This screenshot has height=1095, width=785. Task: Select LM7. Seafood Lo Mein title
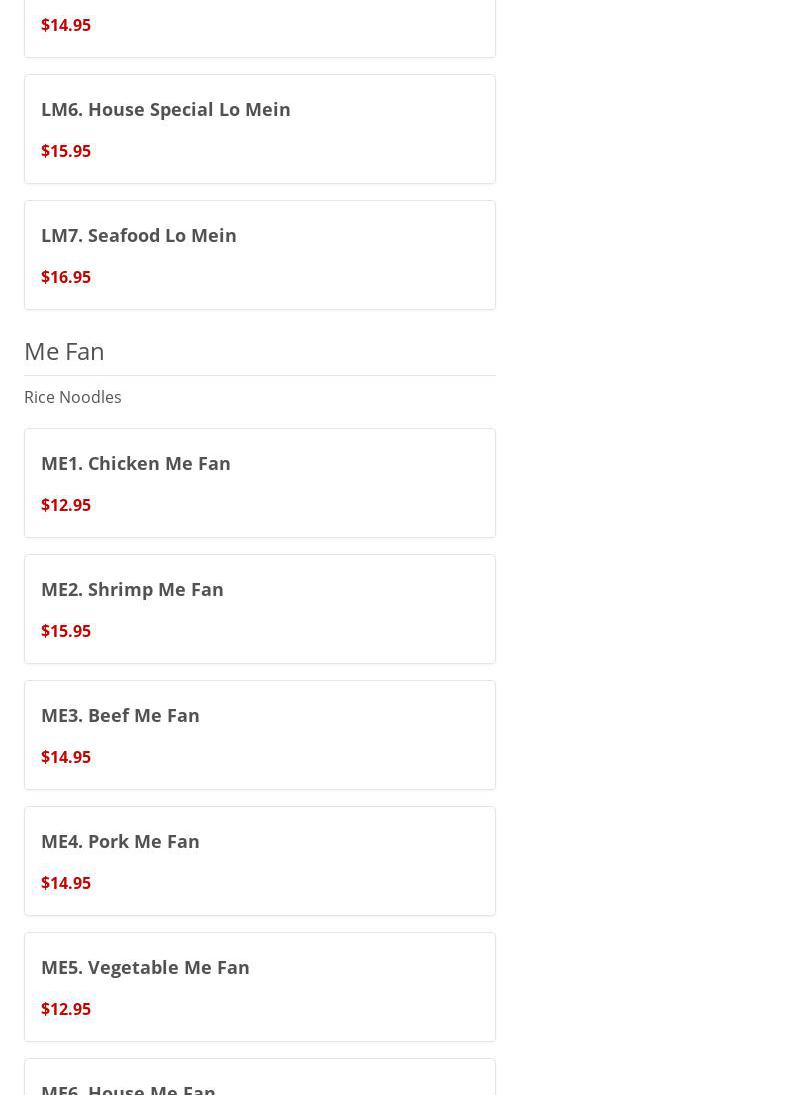coord(139,235)
